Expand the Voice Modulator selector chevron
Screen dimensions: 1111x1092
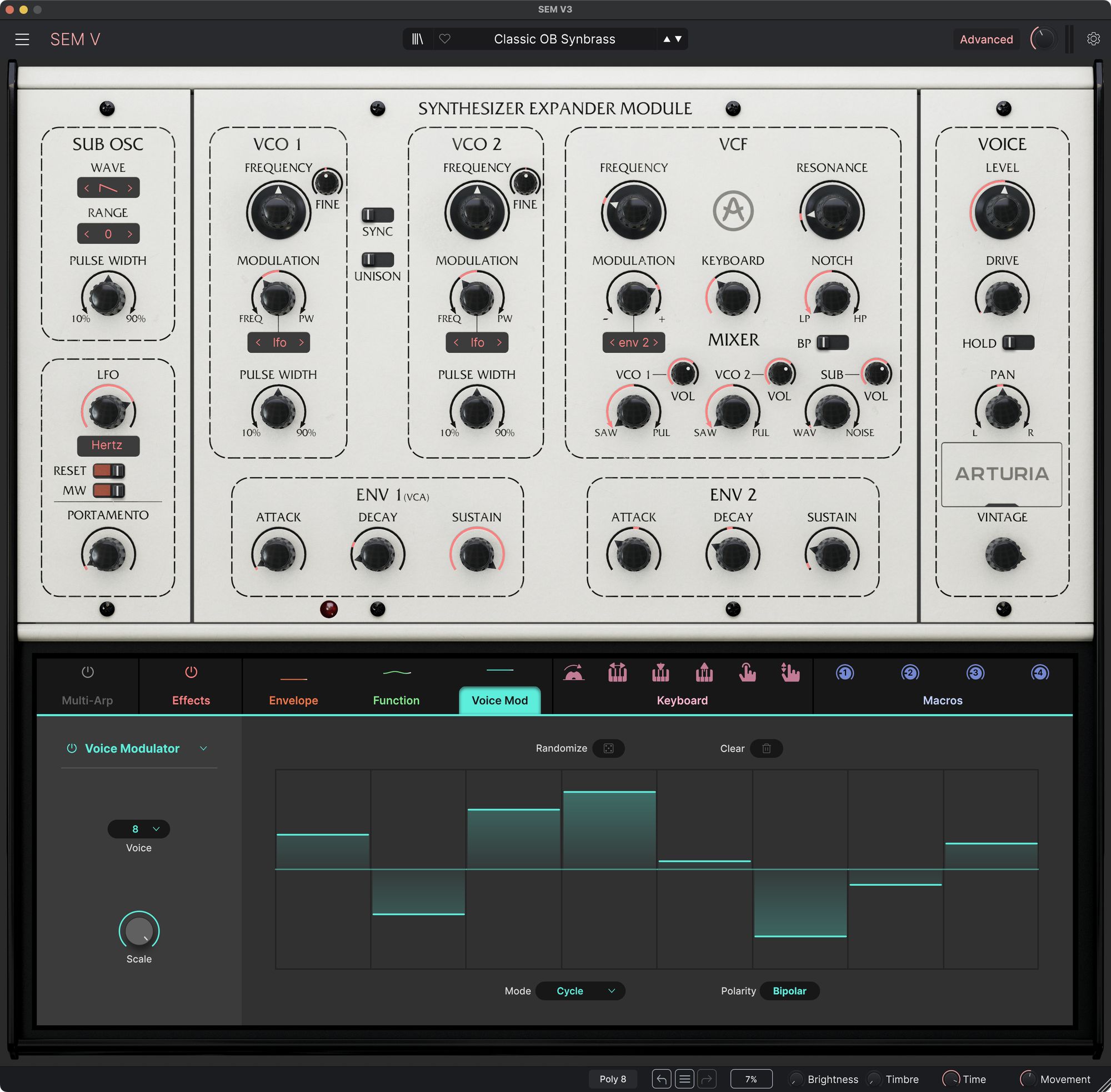pos(203,749)
